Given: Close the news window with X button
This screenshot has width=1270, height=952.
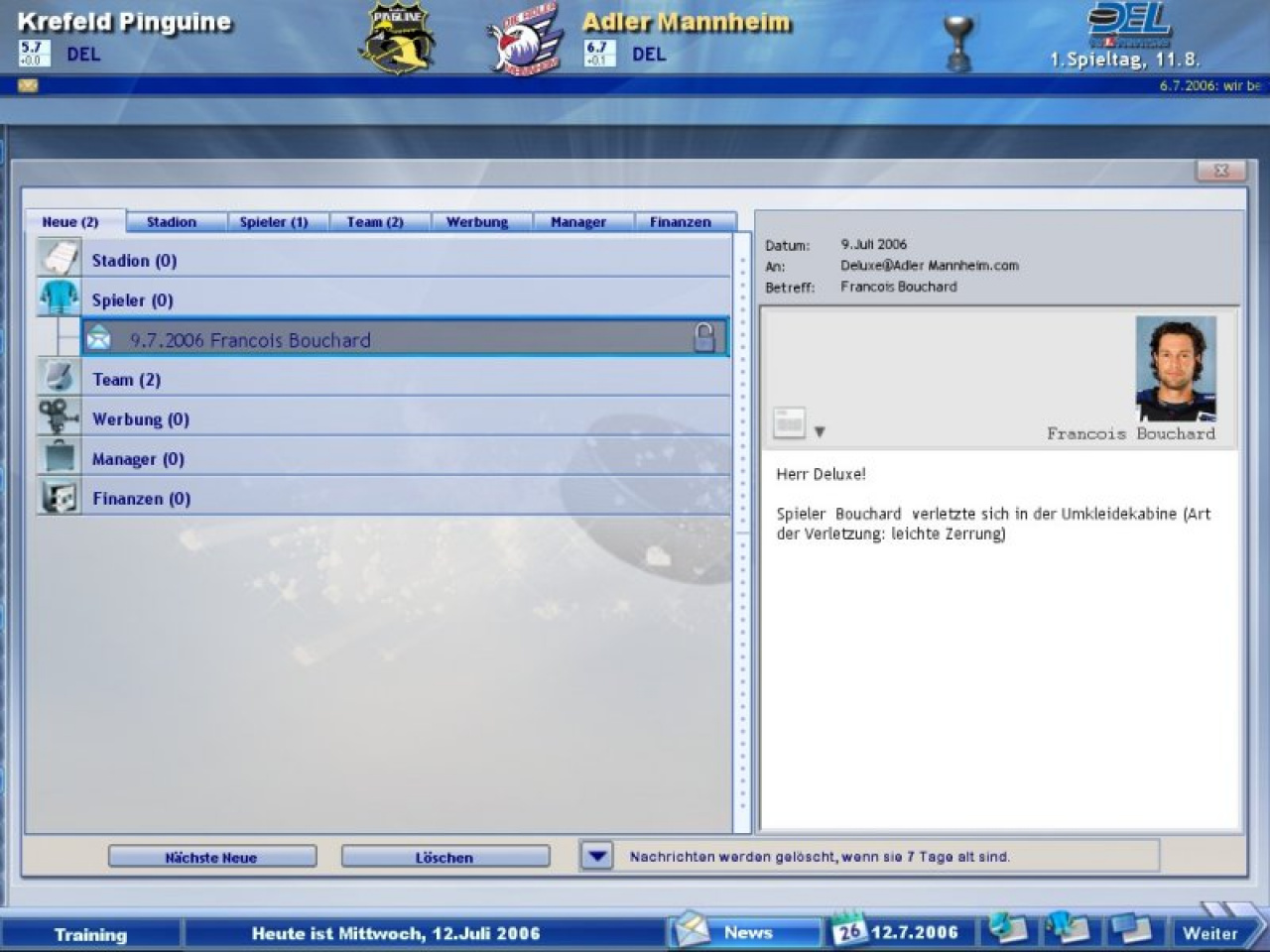Looking at the screenshot, I should coord(1221,171).
